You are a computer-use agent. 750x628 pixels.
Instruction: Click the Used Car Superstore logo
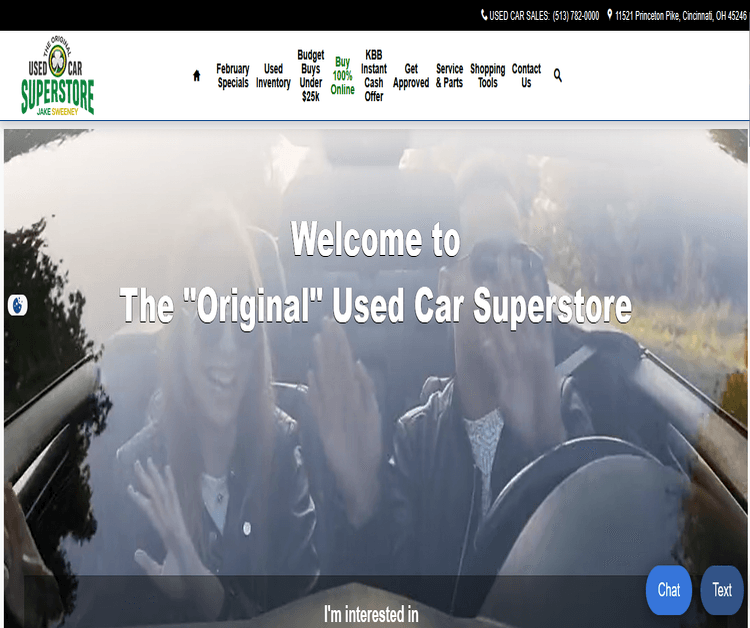(x=58, y=76)
